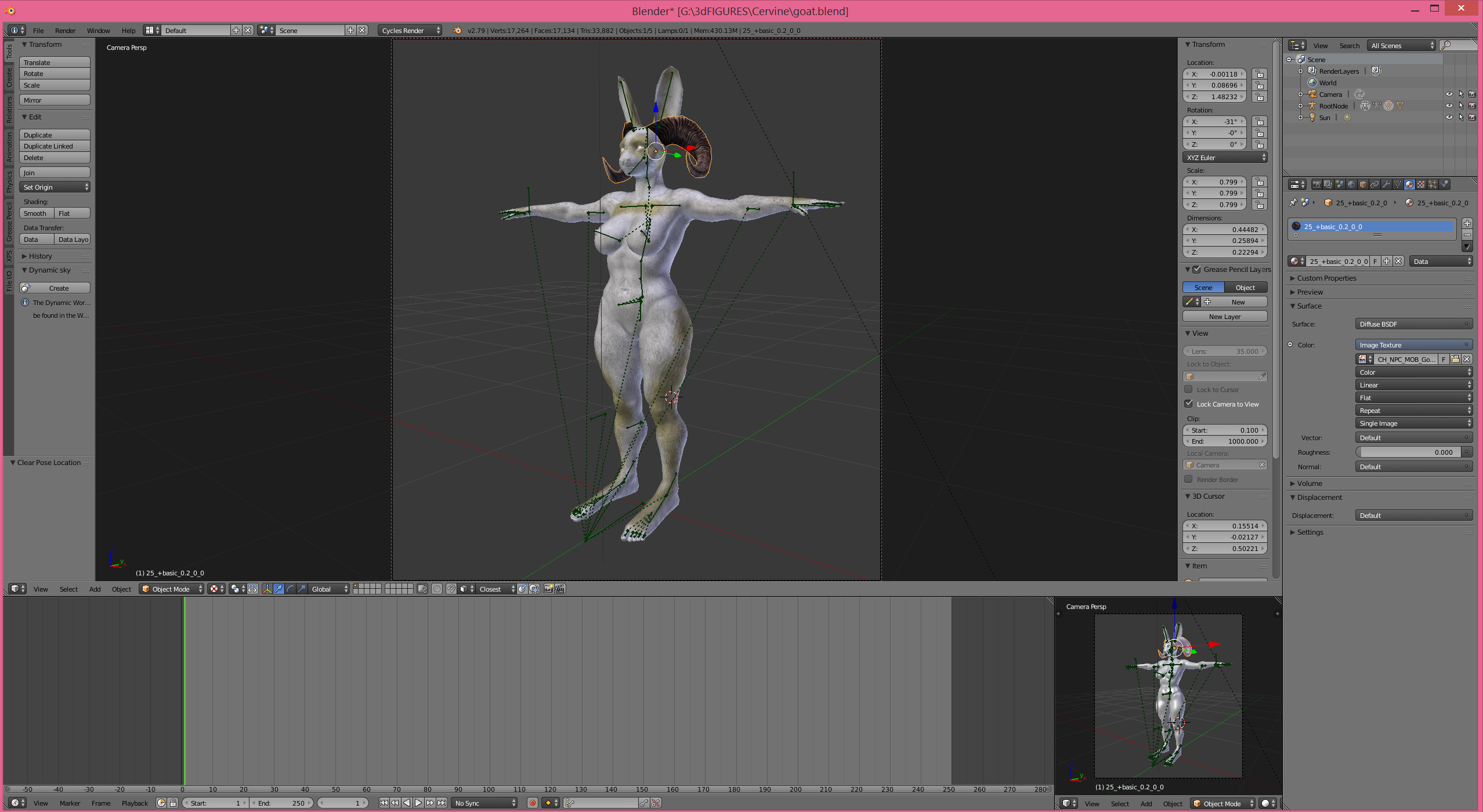
Task: Open the Modifiers wrench properties tab
Action: pos(1386,184)
